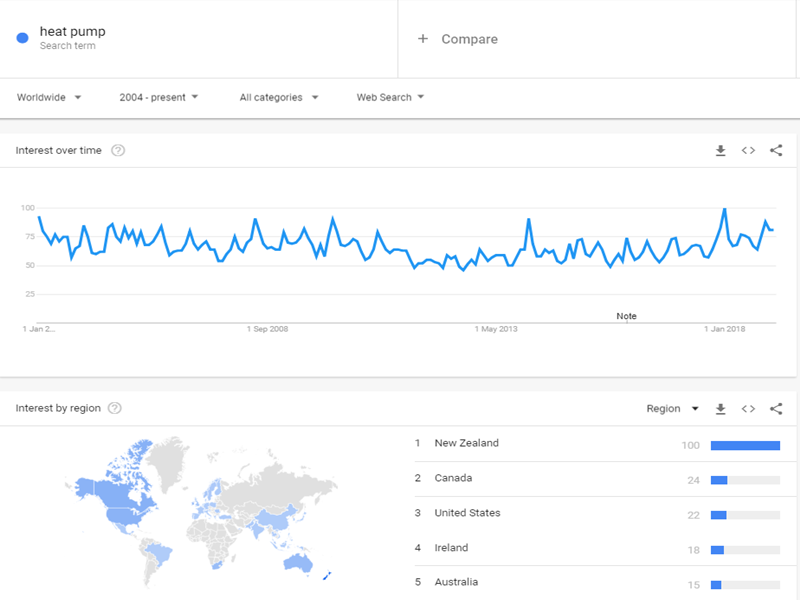Expand the 2004 - present time range

click(158, 97)
